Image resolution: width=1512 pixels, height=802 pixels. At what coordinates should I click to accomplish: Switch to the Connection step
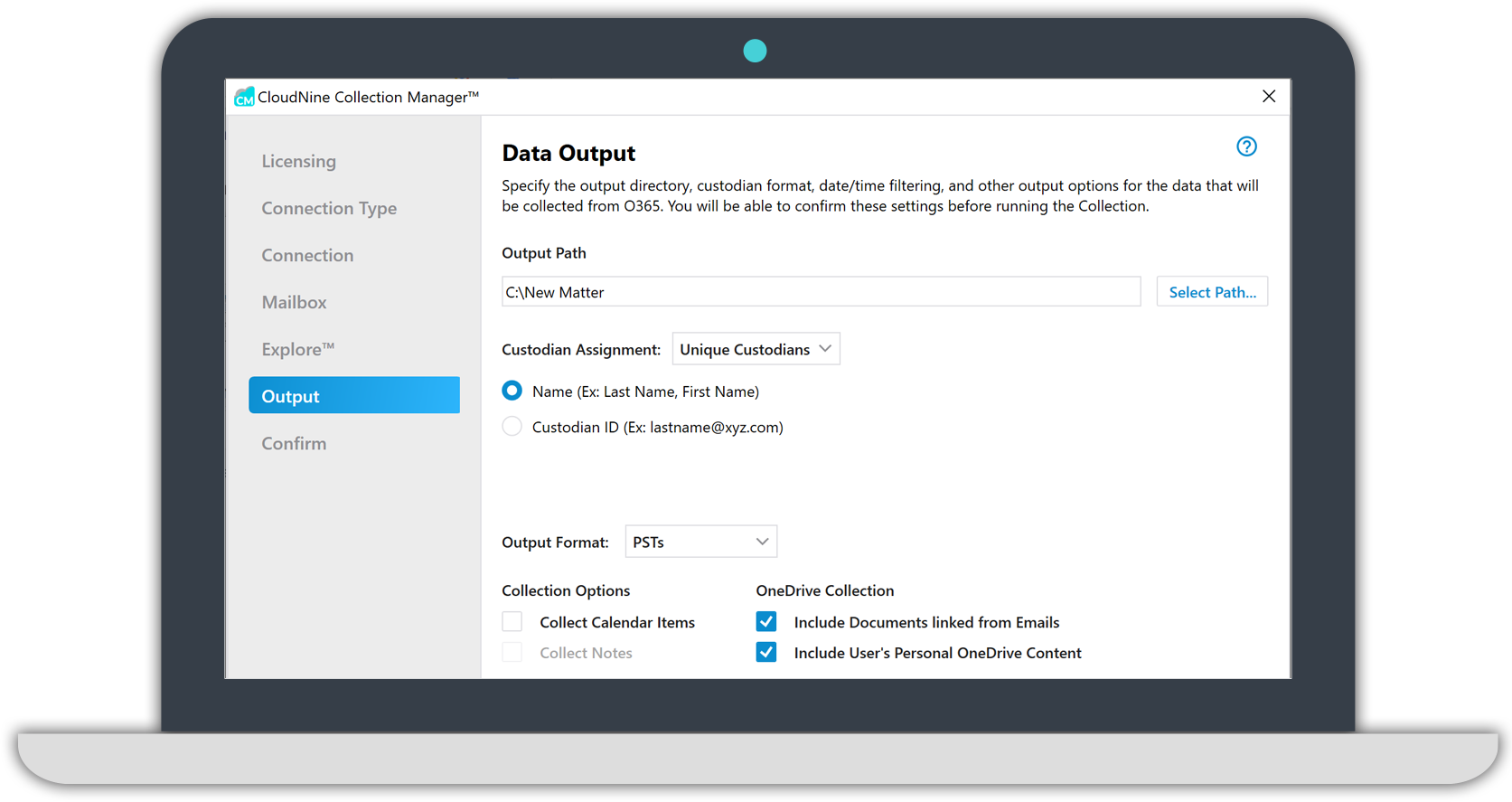tap(307, 255)
